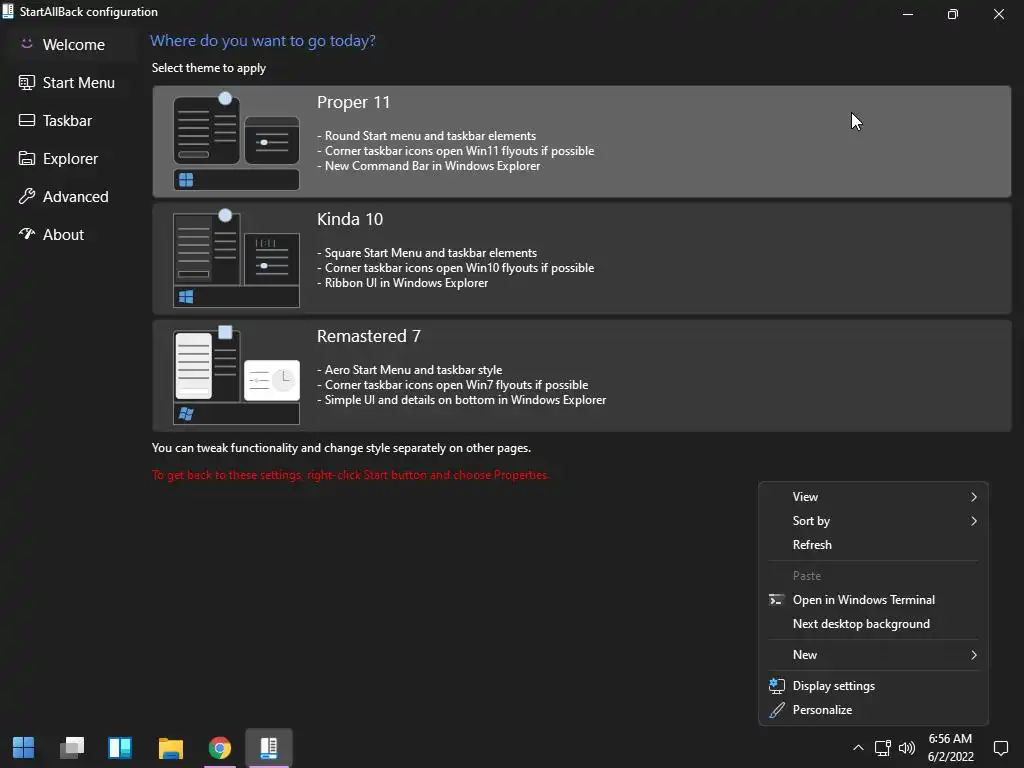Open Display settings from context menu

(x=873, y=686)
